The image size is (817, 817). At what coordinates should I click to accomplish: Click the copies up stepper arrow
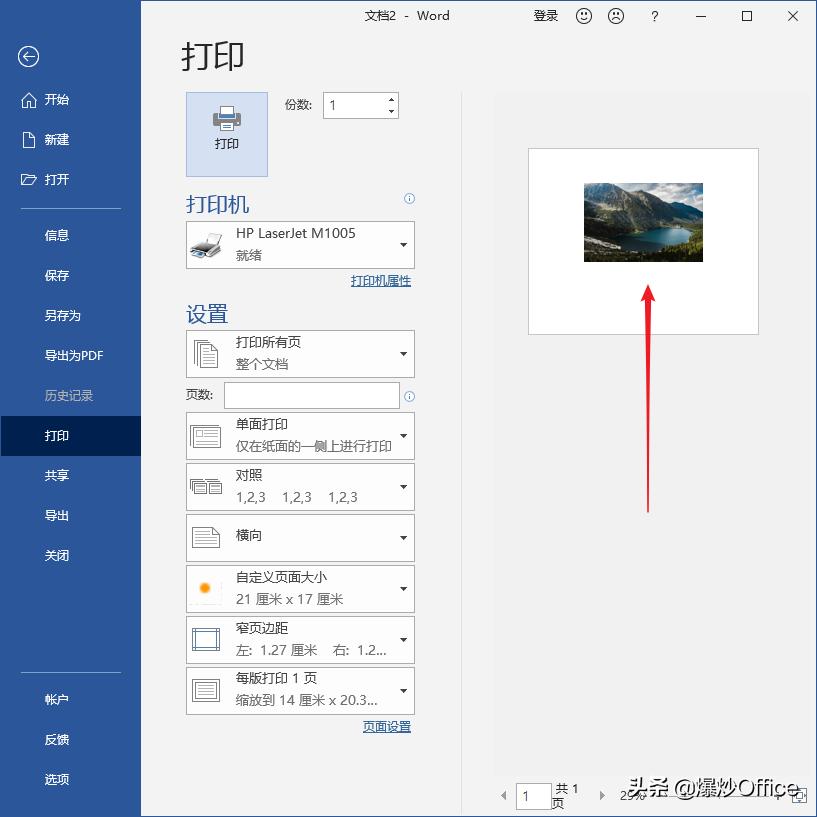389,99
